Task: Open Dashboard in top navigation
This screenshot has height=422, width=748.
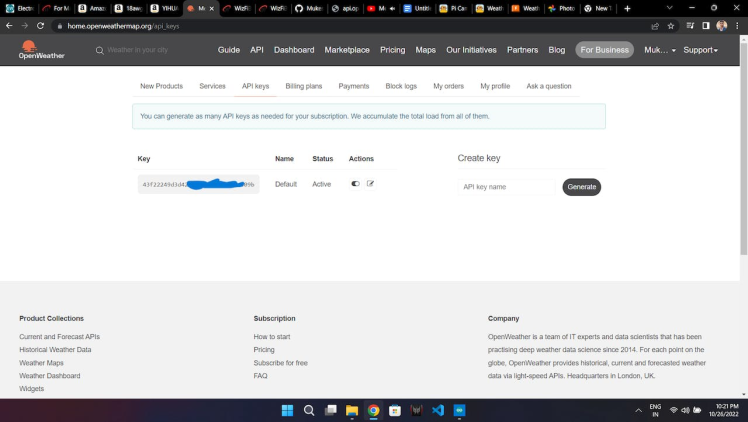Action: 294,50
